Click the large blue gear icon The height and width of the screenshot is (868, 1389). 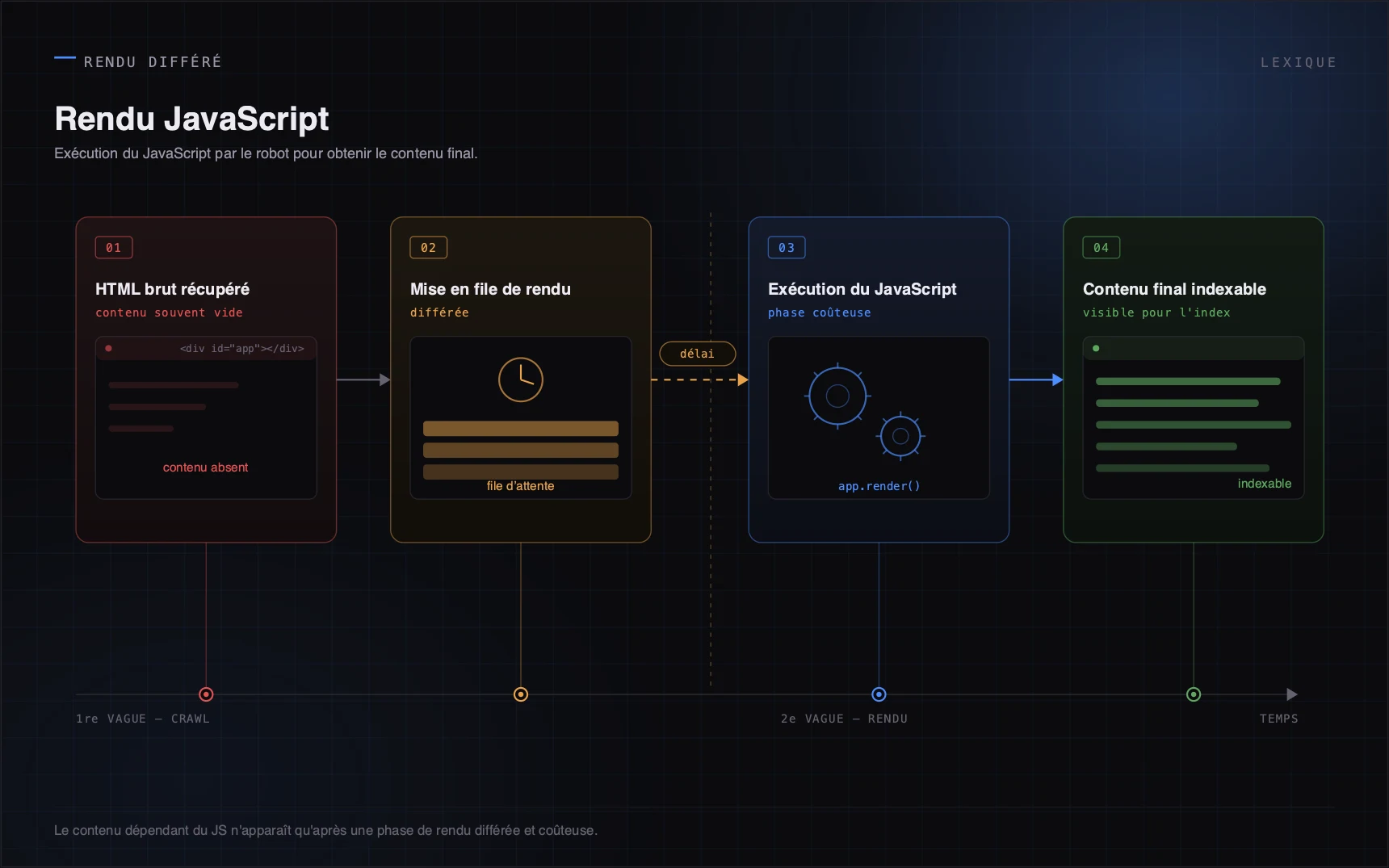point(837,396)
